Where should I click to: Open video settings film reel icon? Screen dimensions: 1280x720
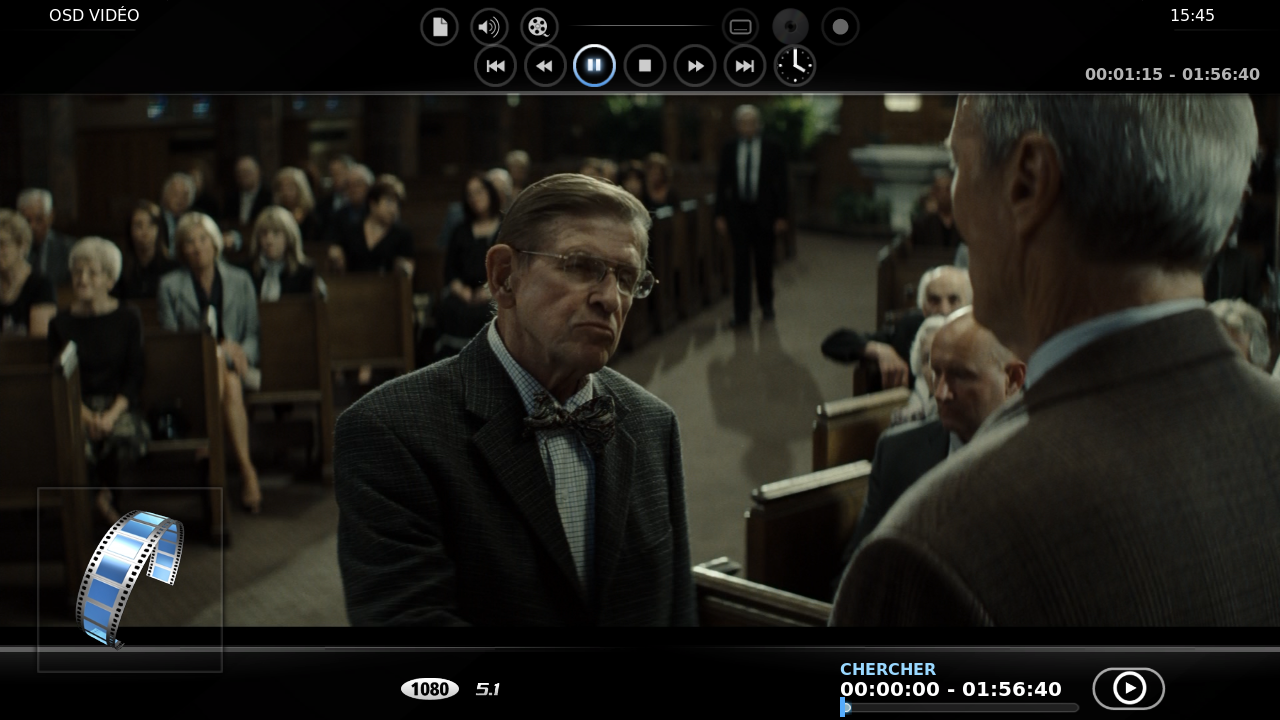pos(539,27)
